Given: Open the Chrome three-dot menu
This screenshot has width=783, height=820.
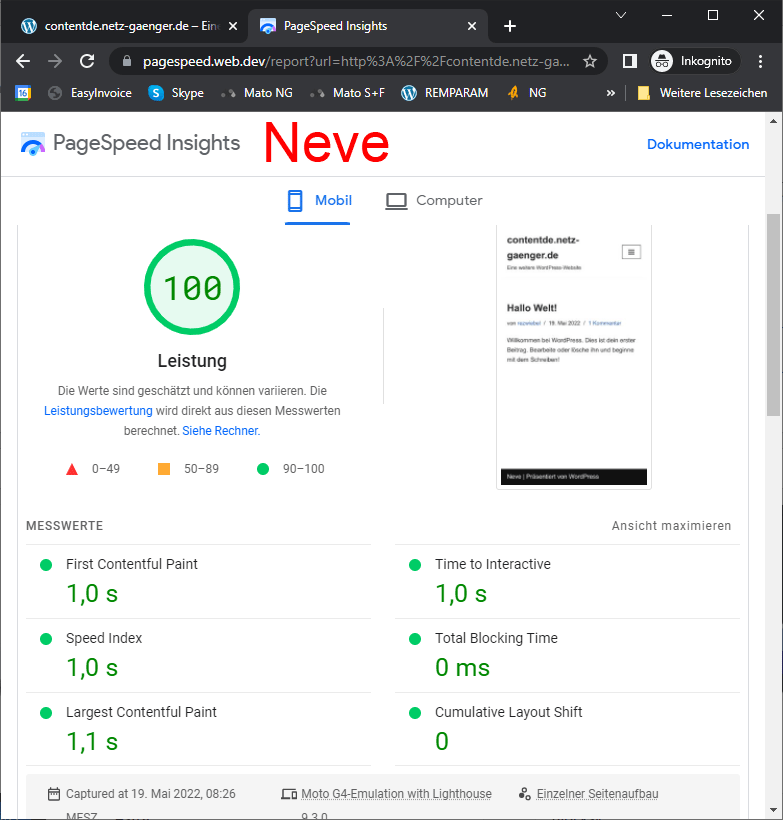Looking at the screenshot, I should (760, 61).
